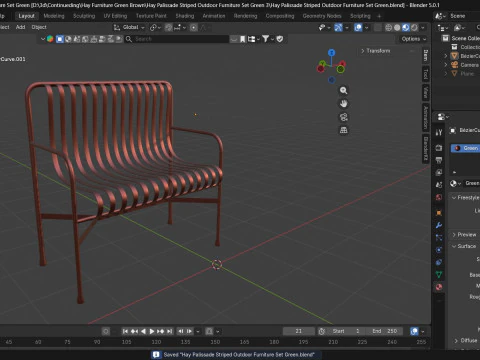Open Global transform orientation dropdown
The height and width of the screenshot is (360, 480).
click(x=130, y=27)
